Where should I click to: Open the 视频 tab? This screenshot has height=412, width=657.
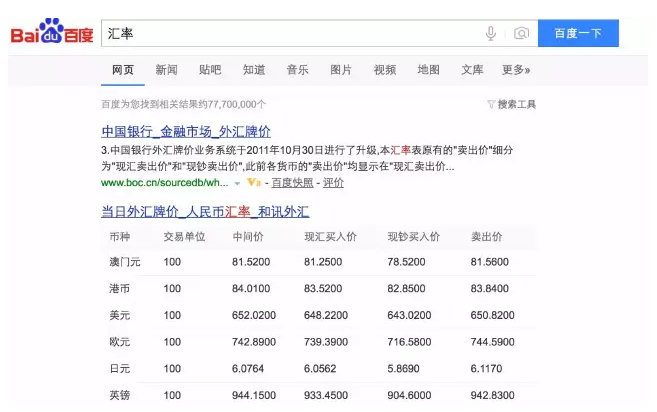(x=385, y=70)
